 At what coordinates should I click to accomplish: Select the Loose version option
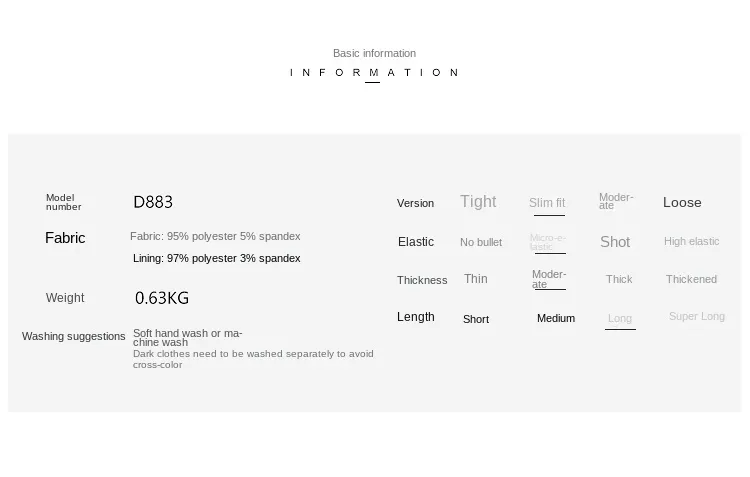click(x=682, y=202)
